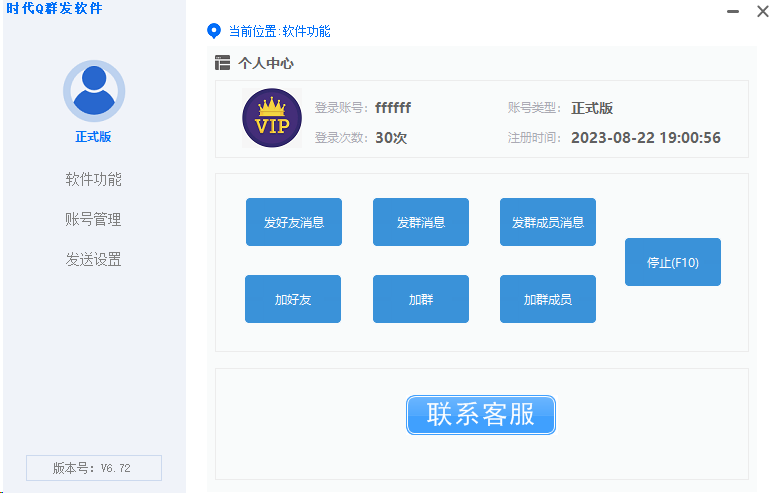The image size is (775, 493).
Task: Click the 加群成员 button
Action: pos(547,299)
